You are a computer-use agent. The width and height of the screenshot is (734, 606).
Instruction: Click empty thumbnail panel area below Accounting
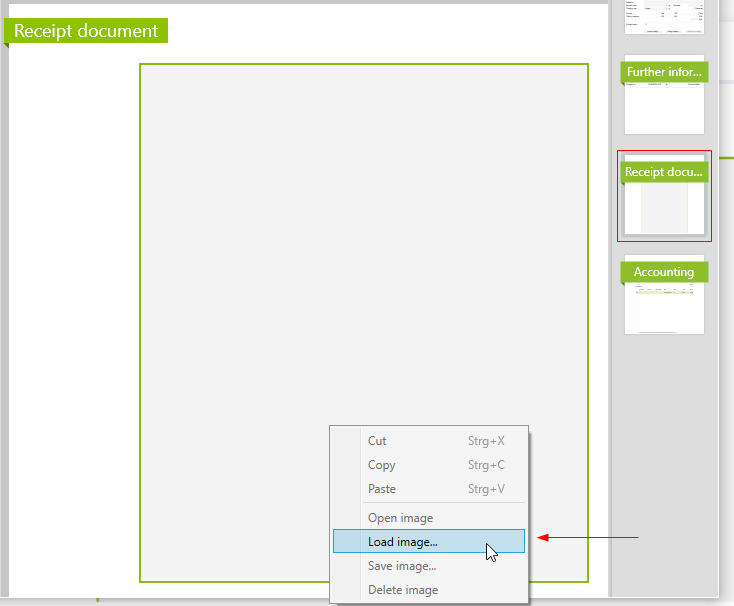tap(664, 450)
